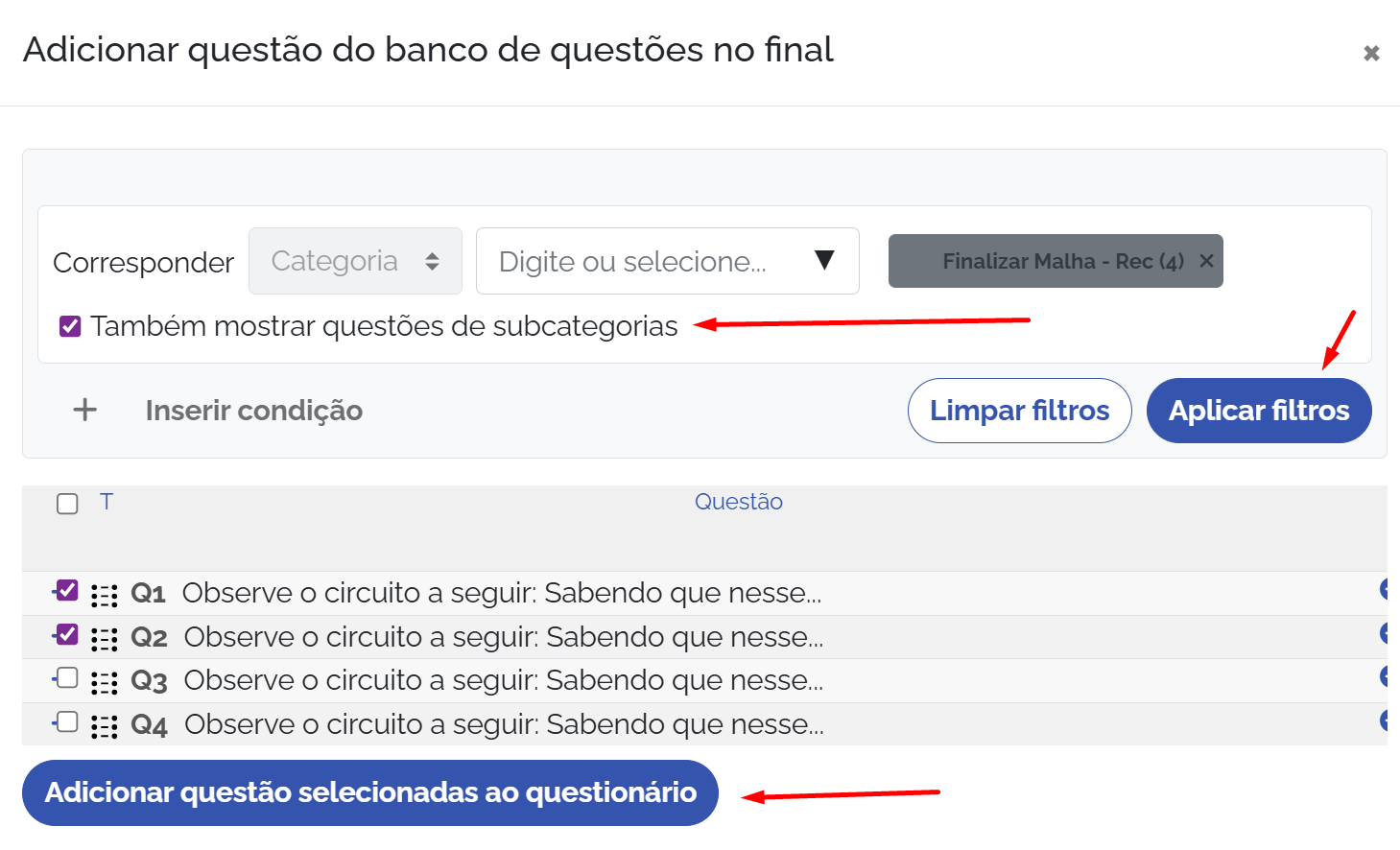Open the Categoria filter type dropdown
1400x850 pixels.
(355, 261)
